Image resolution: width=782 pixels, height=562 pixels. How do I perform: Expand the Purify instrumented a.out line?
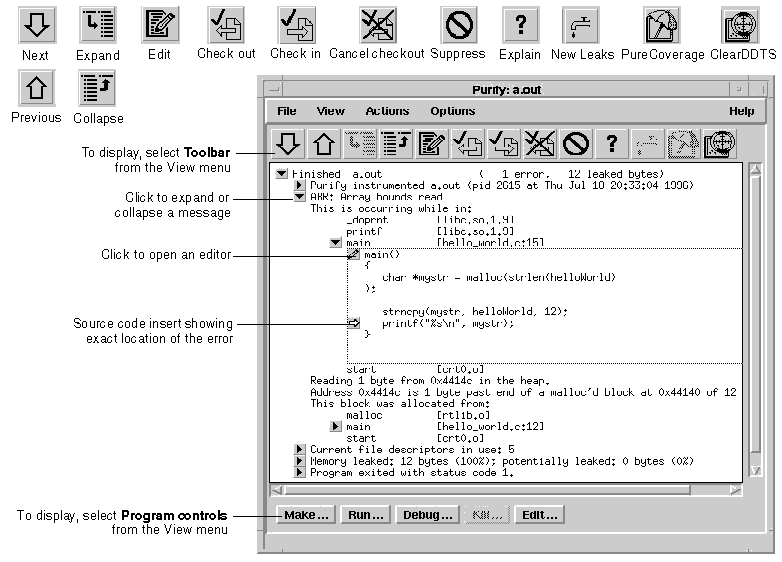coord(299,185)
